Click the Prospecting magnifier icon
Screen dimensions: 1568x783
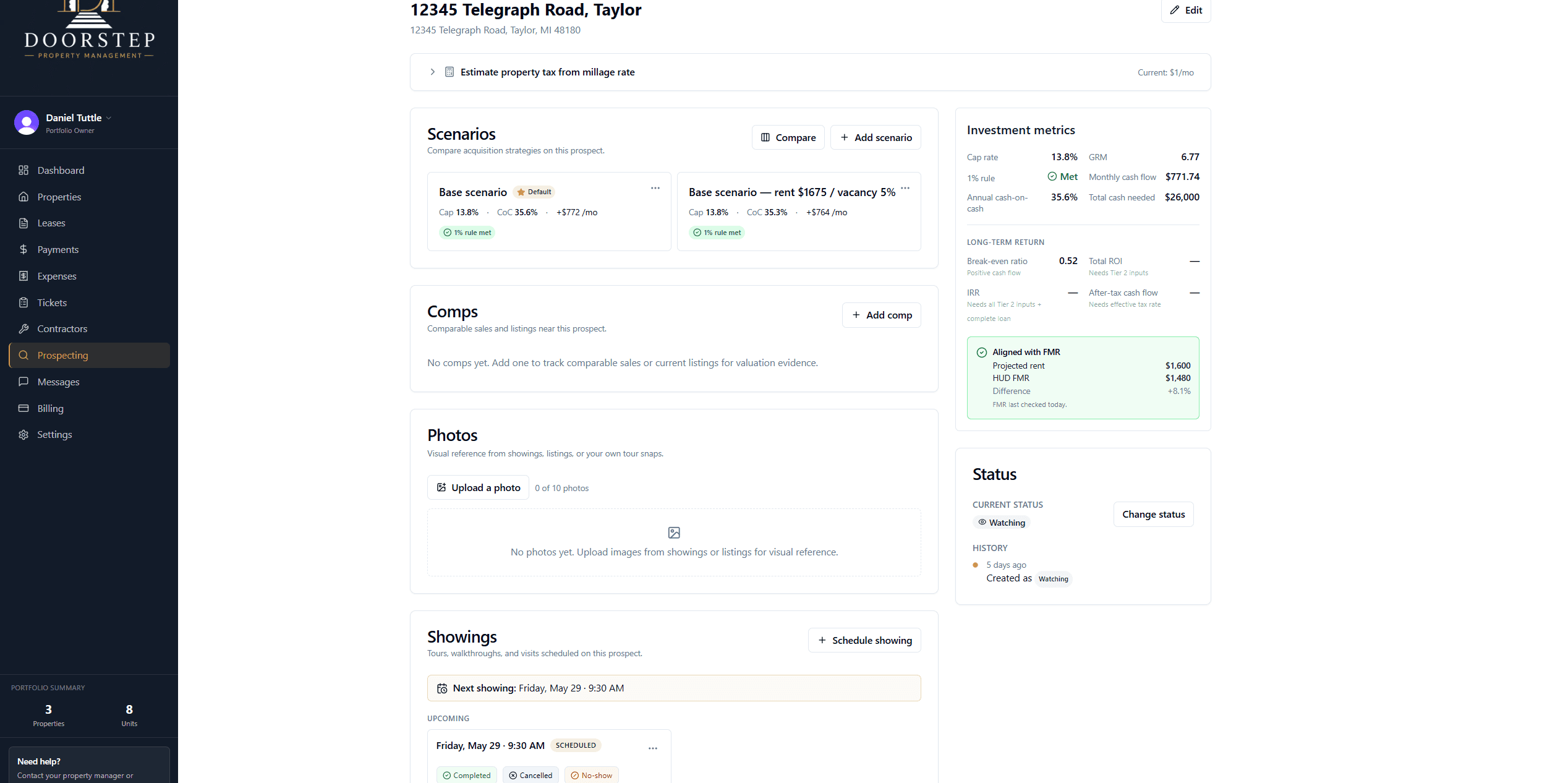[23, 355]
